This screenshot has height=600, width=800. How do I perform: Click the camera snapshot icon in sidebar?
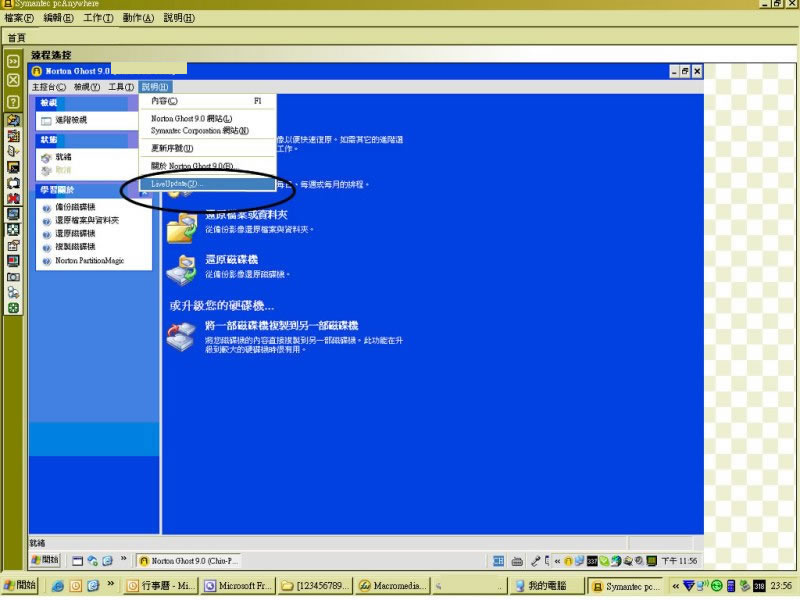pyautogui.click(x=13, y=277)
